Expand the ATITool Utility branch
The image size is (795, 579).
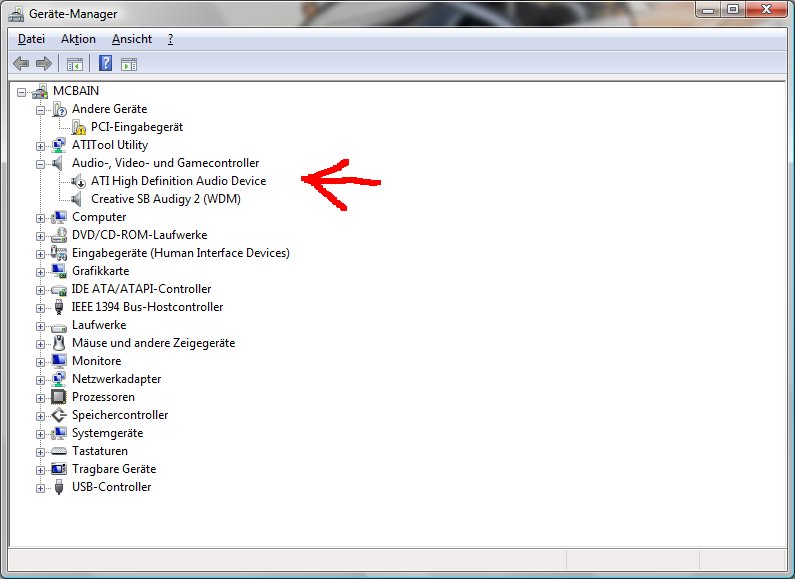(x=40, y=146)
